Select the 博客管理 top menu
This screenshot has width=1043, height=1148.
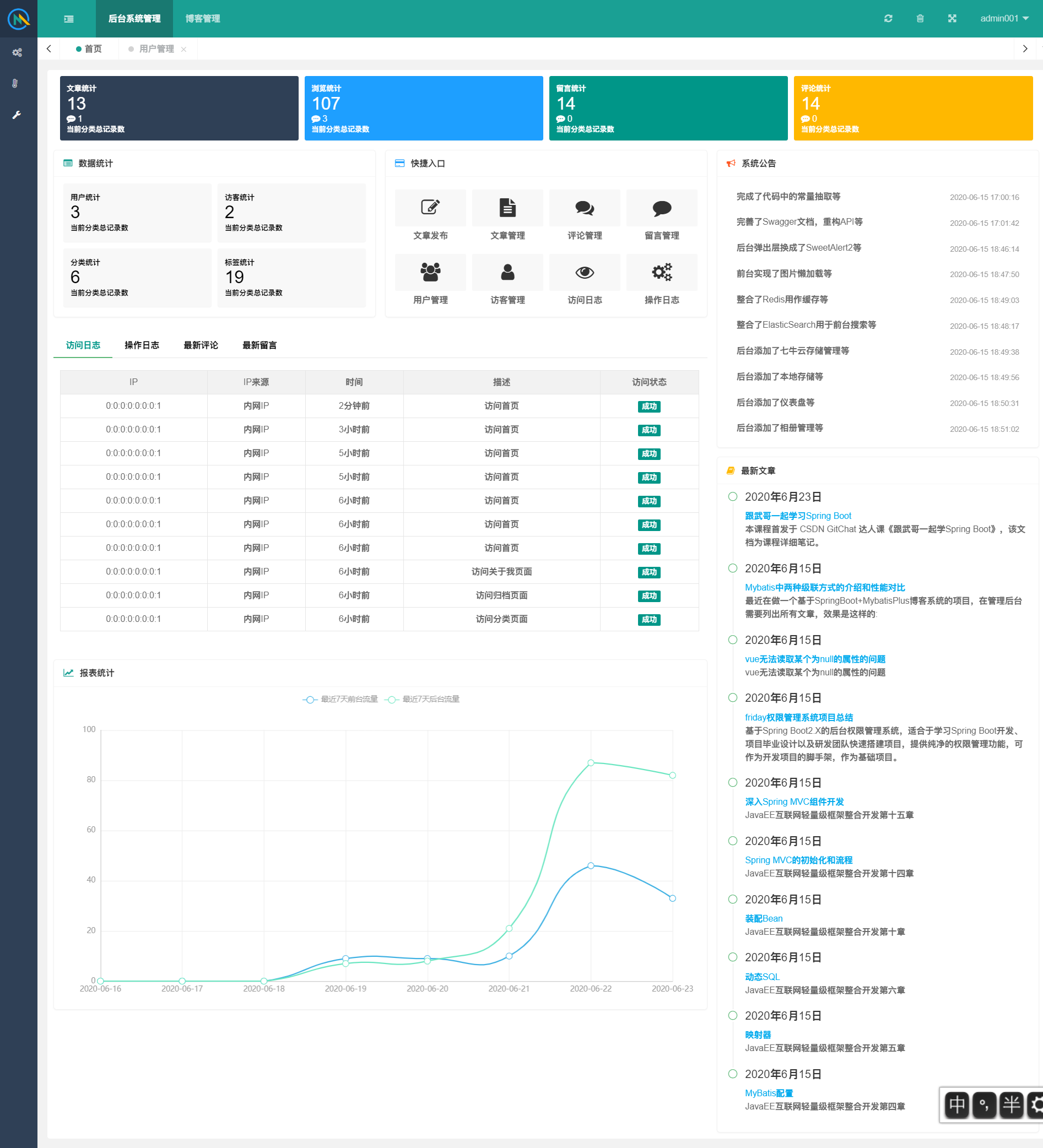coord(202,19)
